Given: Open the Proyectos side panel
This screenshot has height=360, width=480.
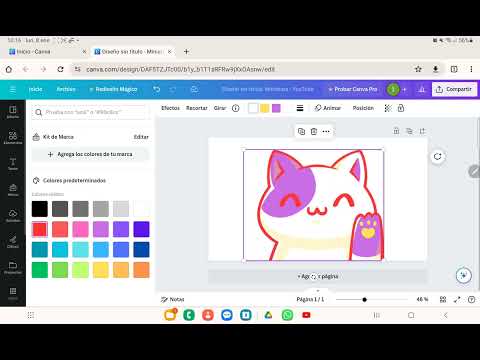Looking at the screenshot, I should [13, 268].
